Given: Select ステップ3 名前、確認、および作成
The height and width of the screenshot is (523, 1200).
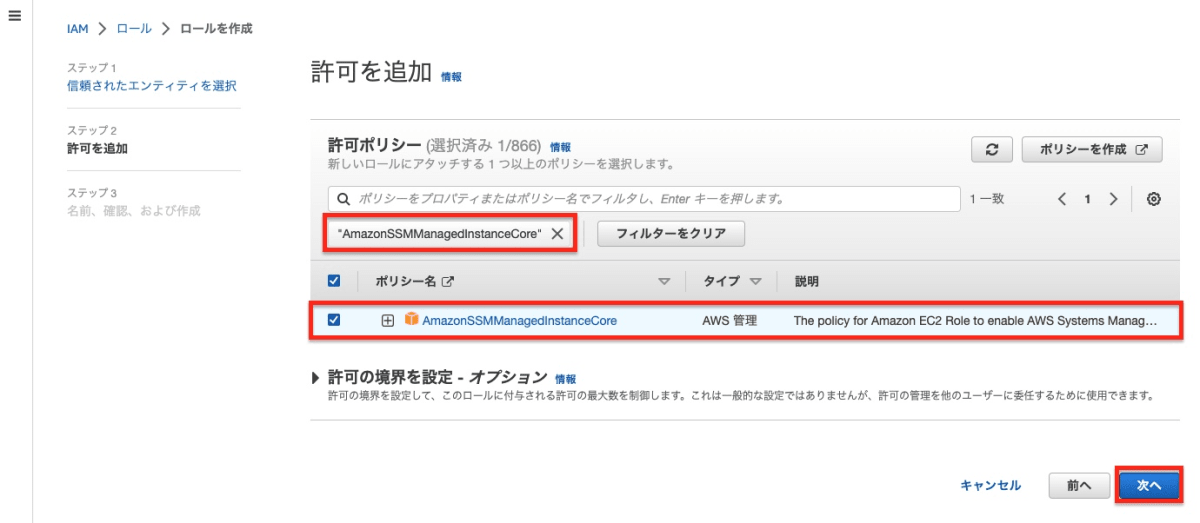Looking at the screenshot, I should (x=133, y=210).
